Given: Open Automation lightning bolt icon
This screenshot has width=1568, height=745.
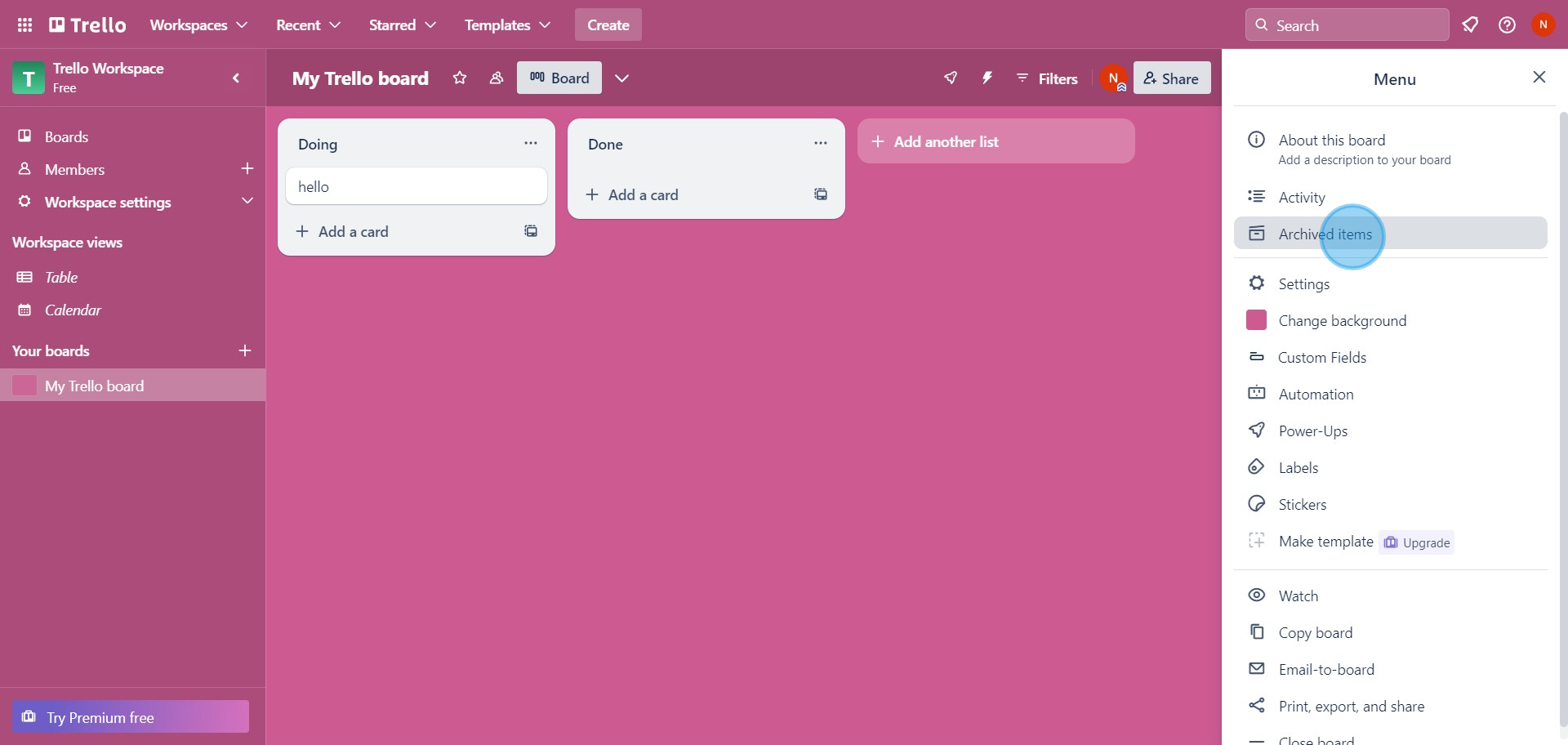Looking at the screenshot, I should (987, 78).
